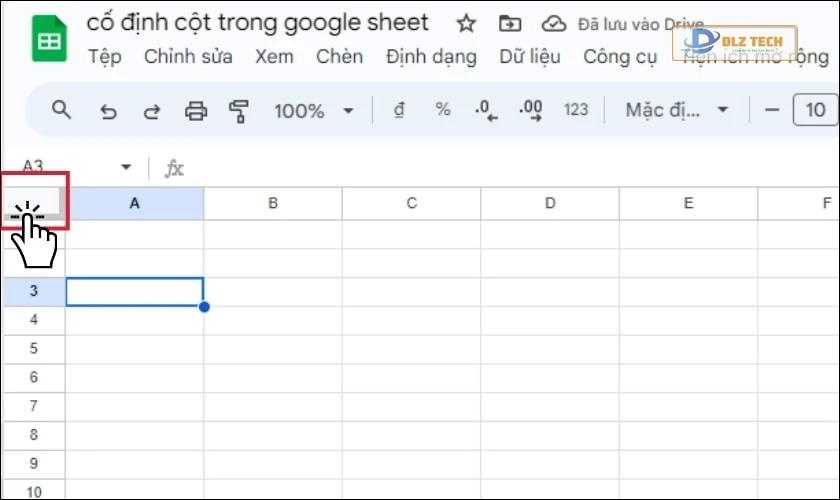
Task: Decrease font size with minus button
Action: point(770,110)
